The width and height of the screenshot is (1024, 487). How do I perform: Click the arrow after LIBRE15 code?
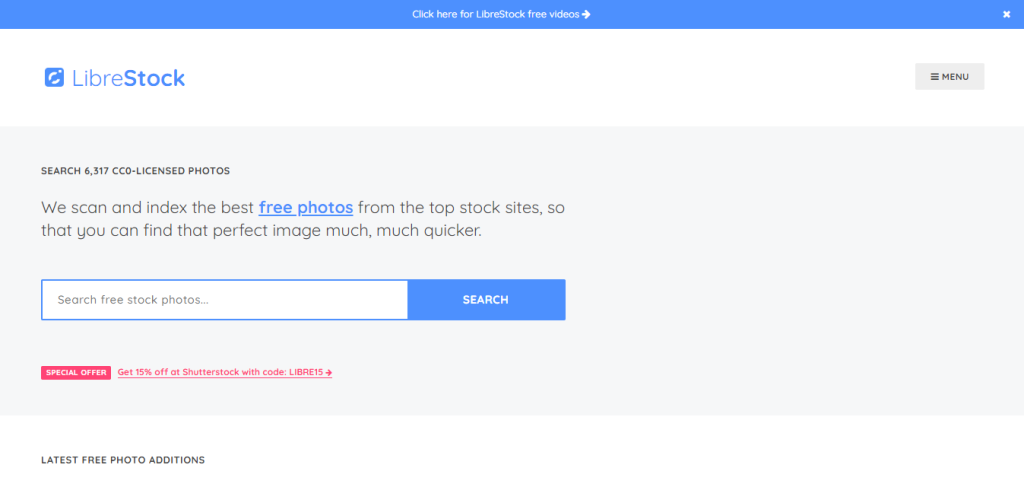tap(329, 373)
